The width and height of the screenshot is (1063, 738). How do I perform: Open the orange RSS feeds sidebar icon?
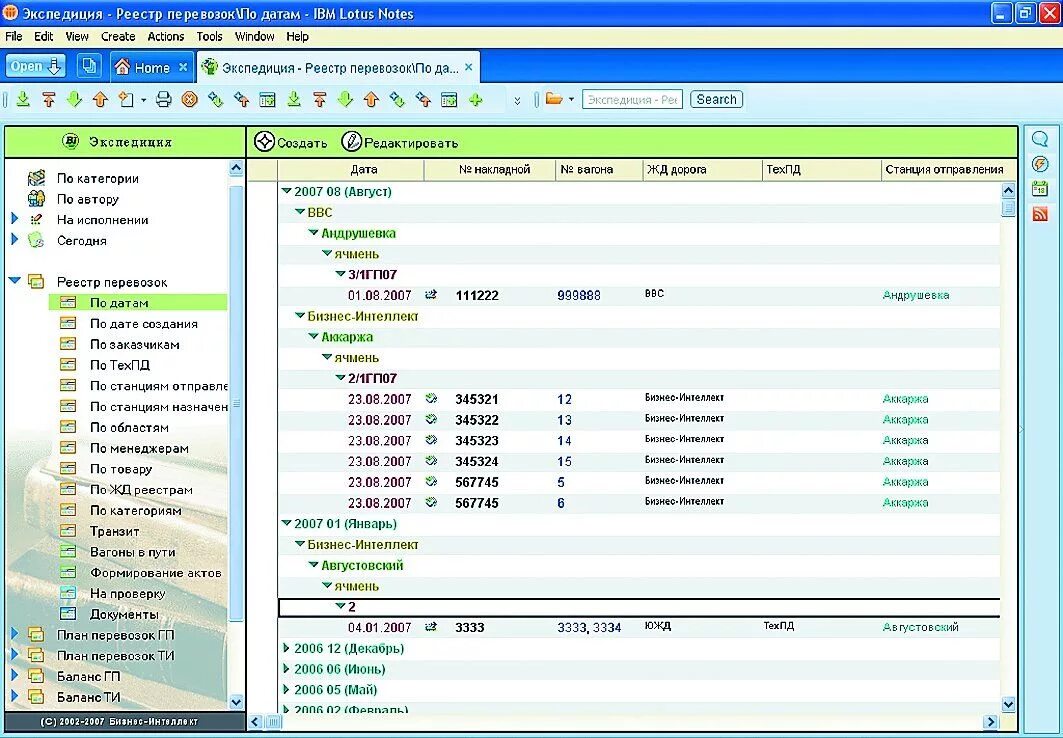1040,214
